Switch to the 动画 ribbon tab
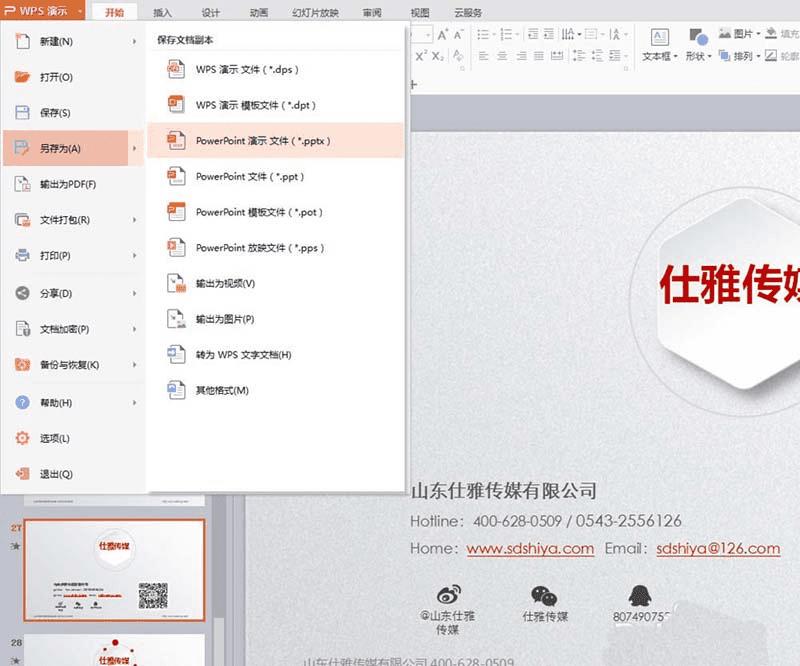Viewport: 800px width, 666px height. pyautogui.click(x=259, y=13)
